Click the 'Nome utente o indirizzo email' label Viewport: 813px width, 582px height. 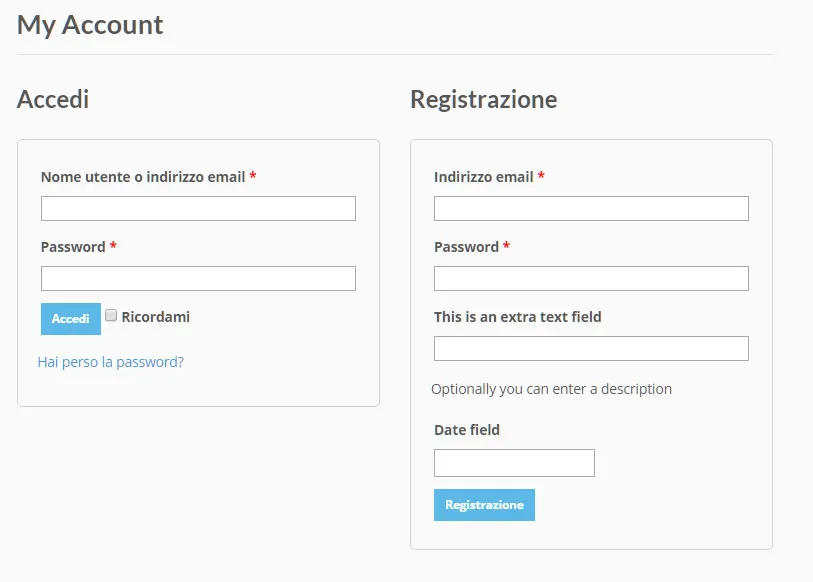tap(143, 177)
